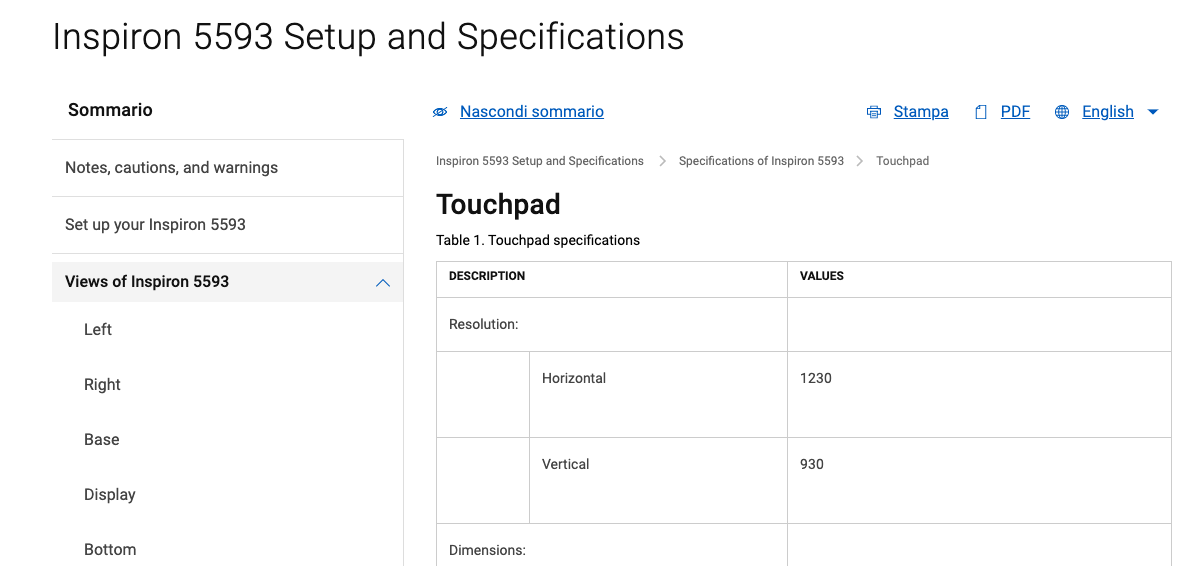Open the Base view entry
Viewport: 1195px width, 566px height.
(101, 440)
